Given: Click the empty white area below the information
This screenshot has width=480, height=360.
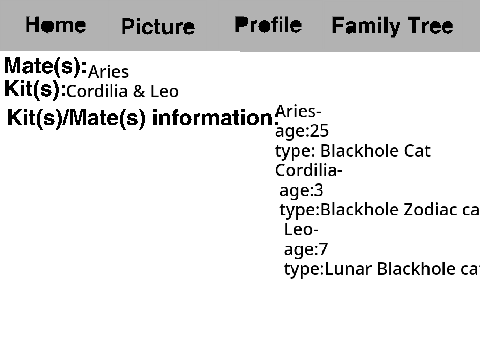Looking at the screenshot, I should pos(240,320).
